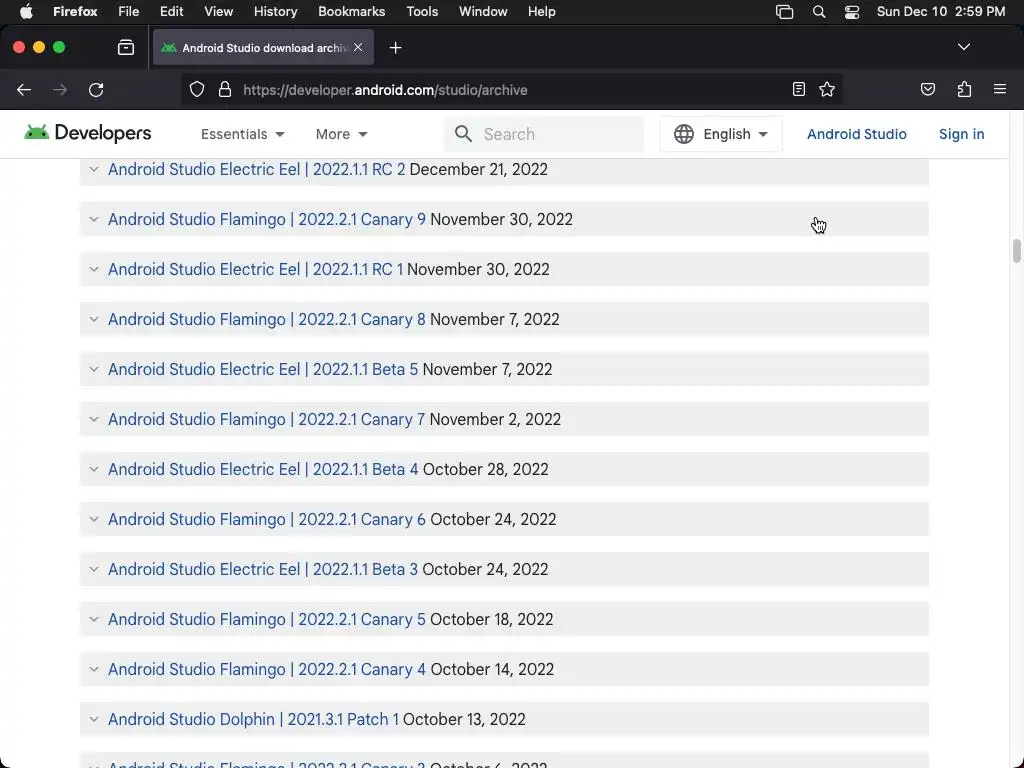1024x768 pixels.
Task: Click the date and time in menu bar
Action: click(941, 12)
